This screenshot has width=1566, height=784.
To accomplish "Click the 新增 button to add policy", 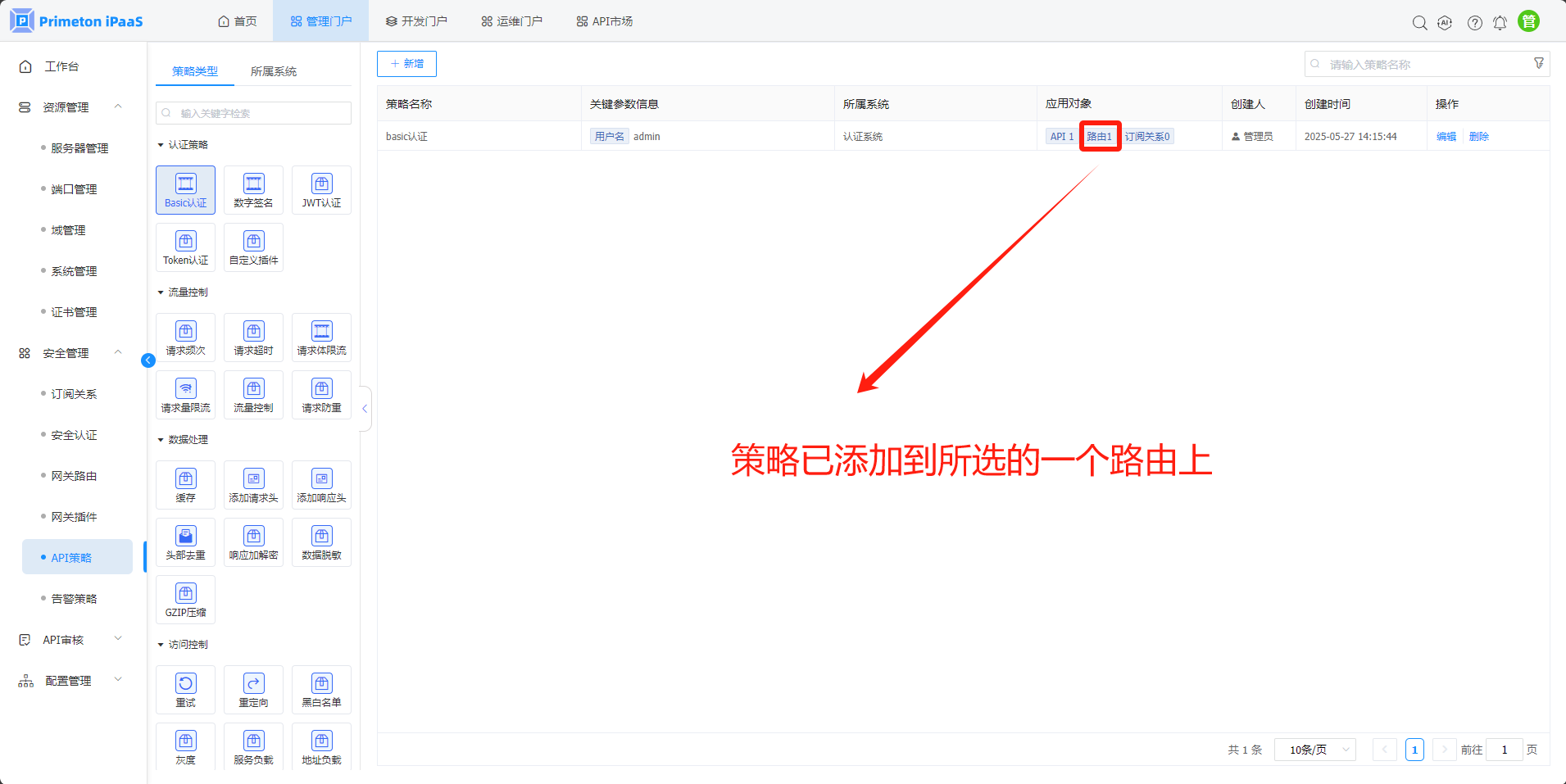I will pos(406,64).
